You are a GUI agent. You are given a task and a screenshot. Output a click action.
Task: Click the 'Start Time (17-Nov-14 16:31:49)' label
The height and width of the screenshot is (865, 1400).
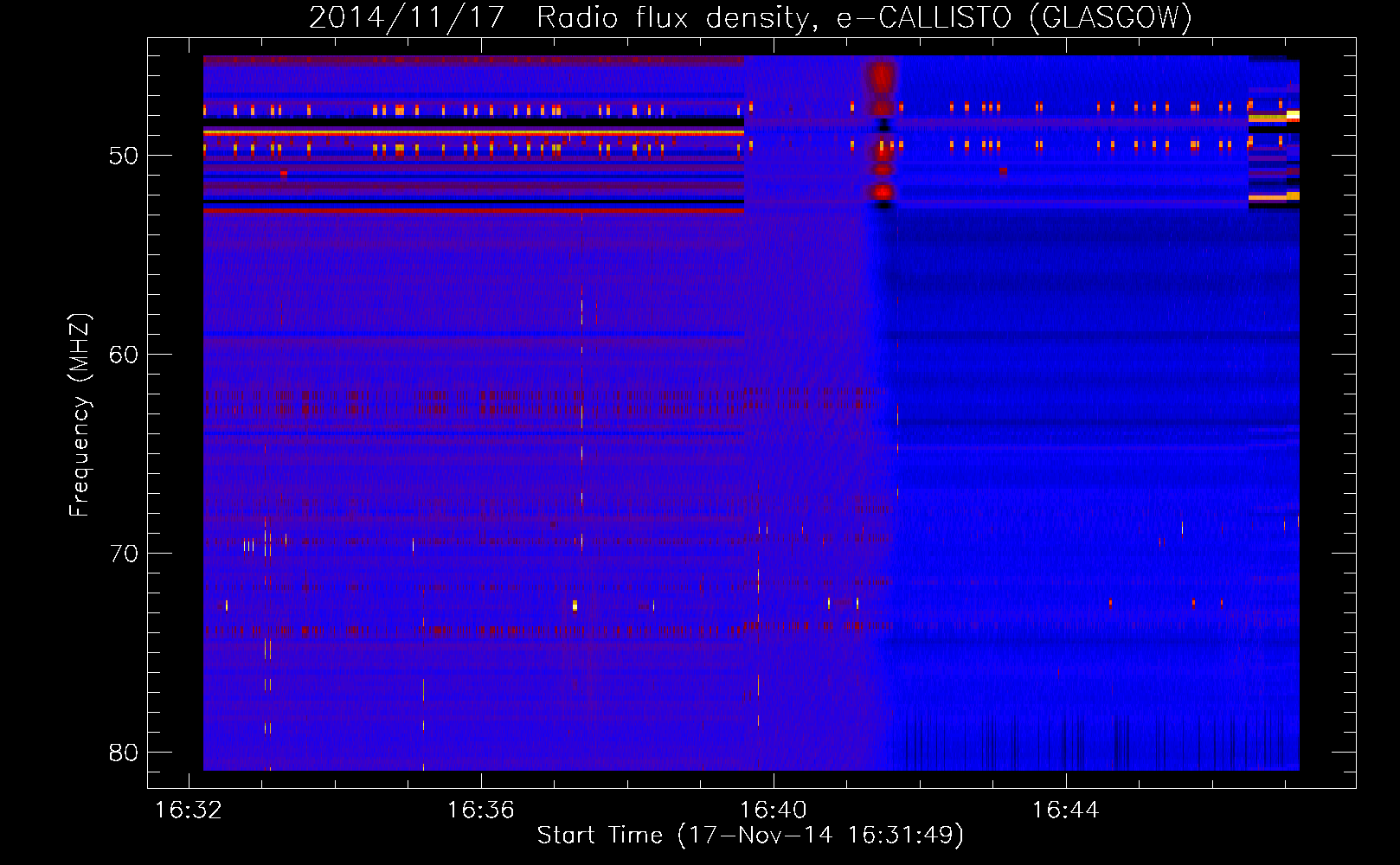pyautogui.click(x=750, y=836)
